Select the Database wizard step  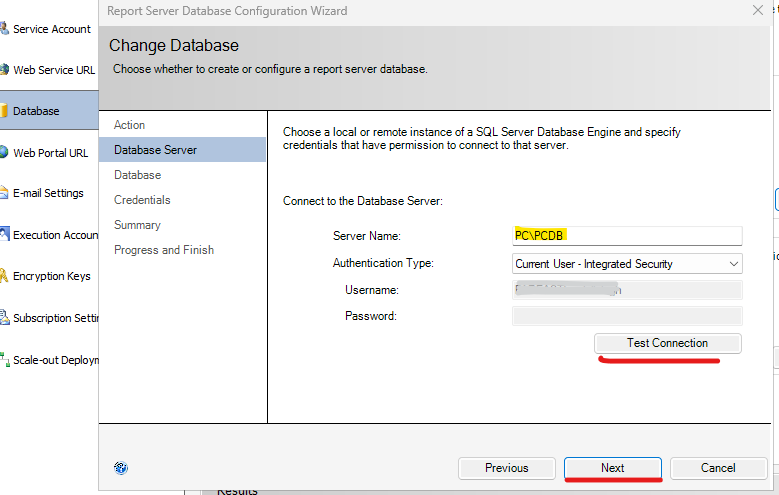pyautogui.click(x=138, y=175)
